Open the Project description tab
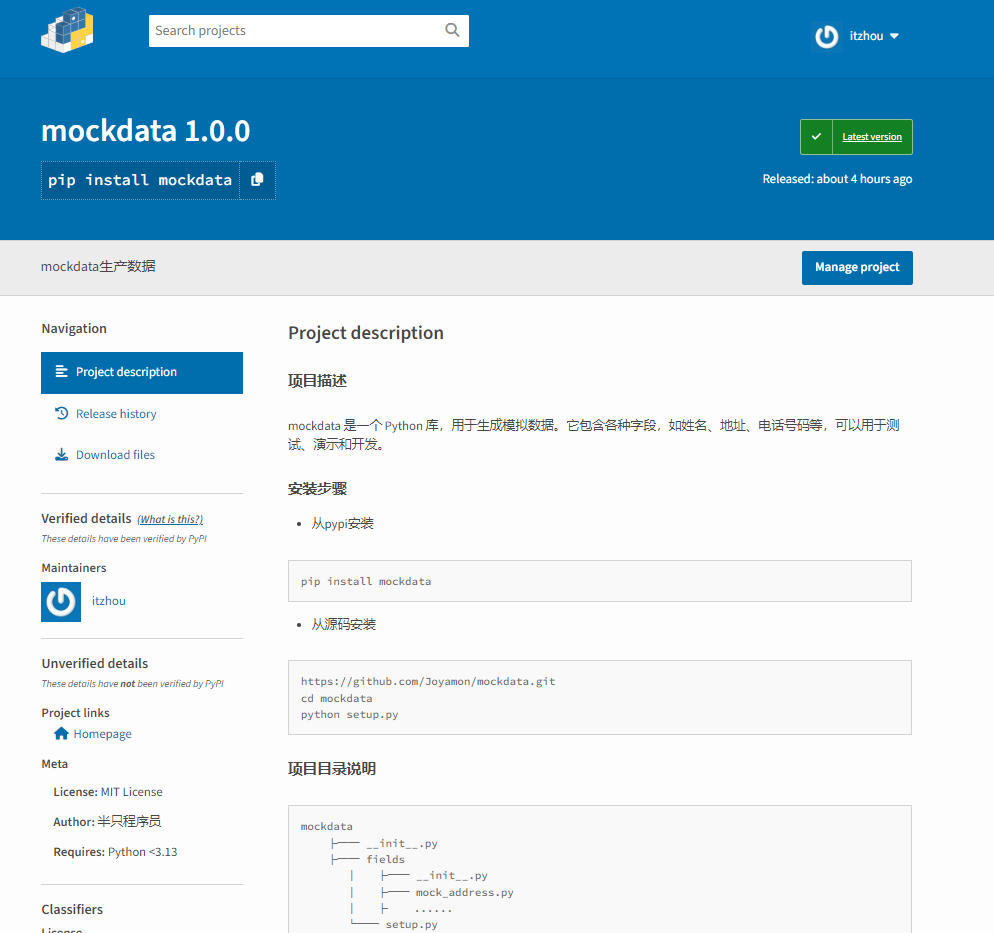 [x=142, y=373]
